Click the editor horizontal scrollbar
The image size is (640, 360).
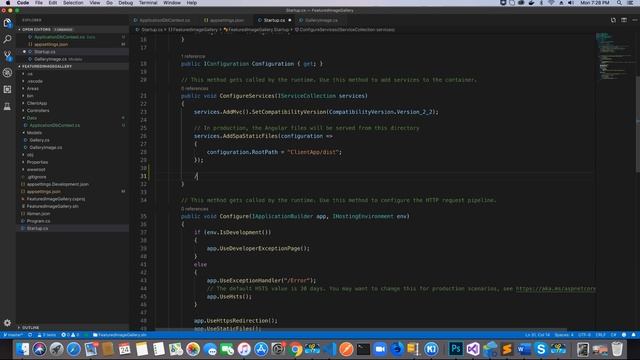point(361,329)
